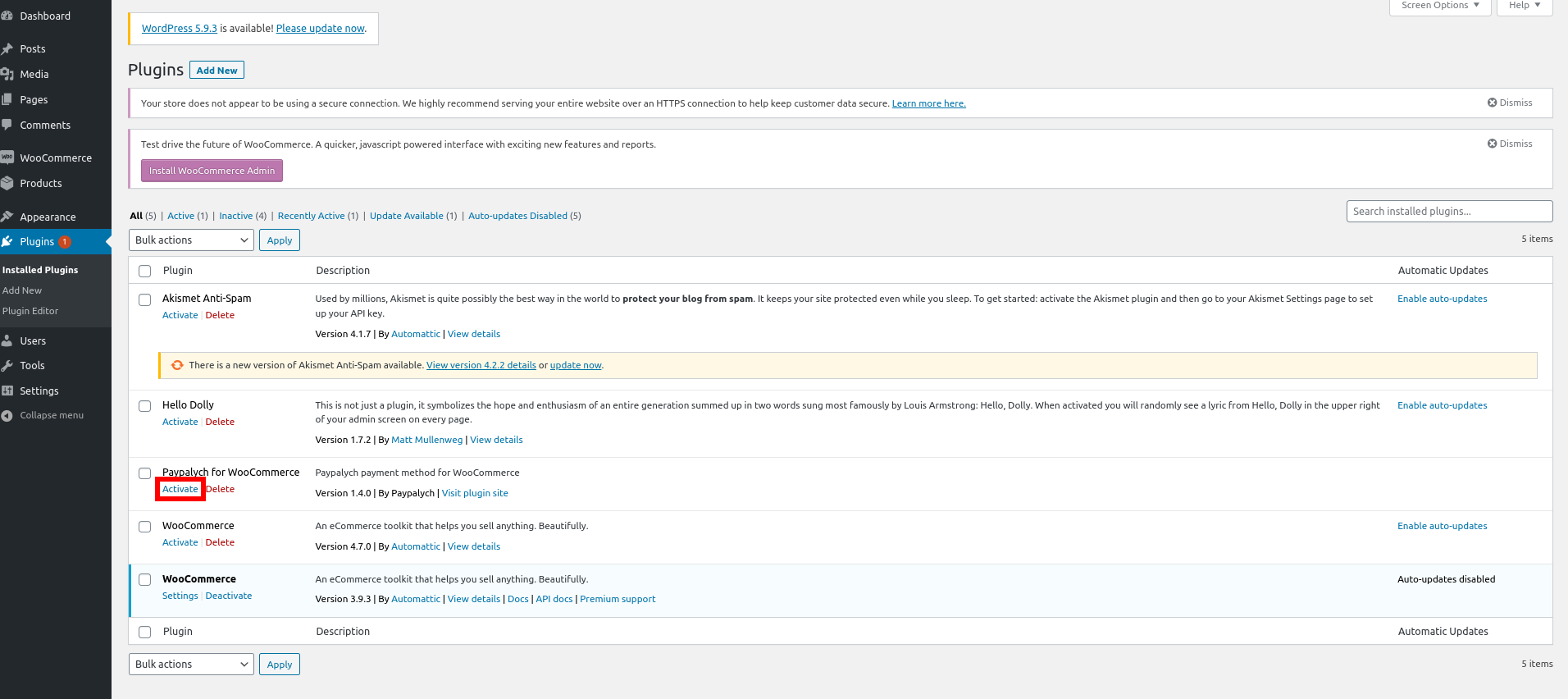This screenshot has height=699, width=1568.
Task: Enable auto-updates for Akismet Anti-Spam
Action: (x=1443, y=299)
